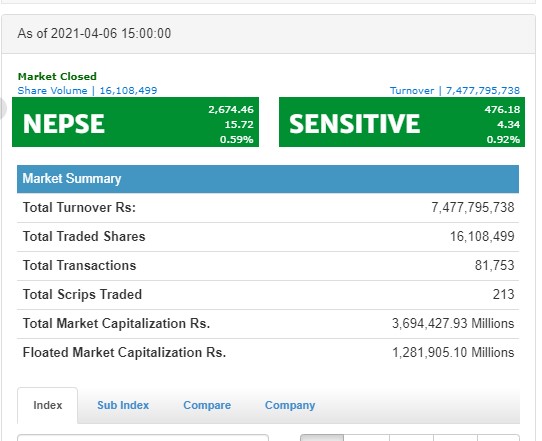This screenshot has height=441, width=542.
Task: Click SENSITIVE percent change 0.92%
Action: pos(503,140)
